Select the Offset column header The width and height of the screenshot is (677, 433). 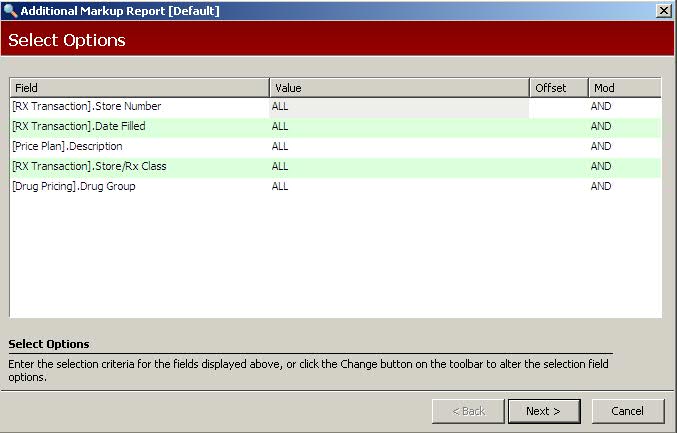click(558, 88)
